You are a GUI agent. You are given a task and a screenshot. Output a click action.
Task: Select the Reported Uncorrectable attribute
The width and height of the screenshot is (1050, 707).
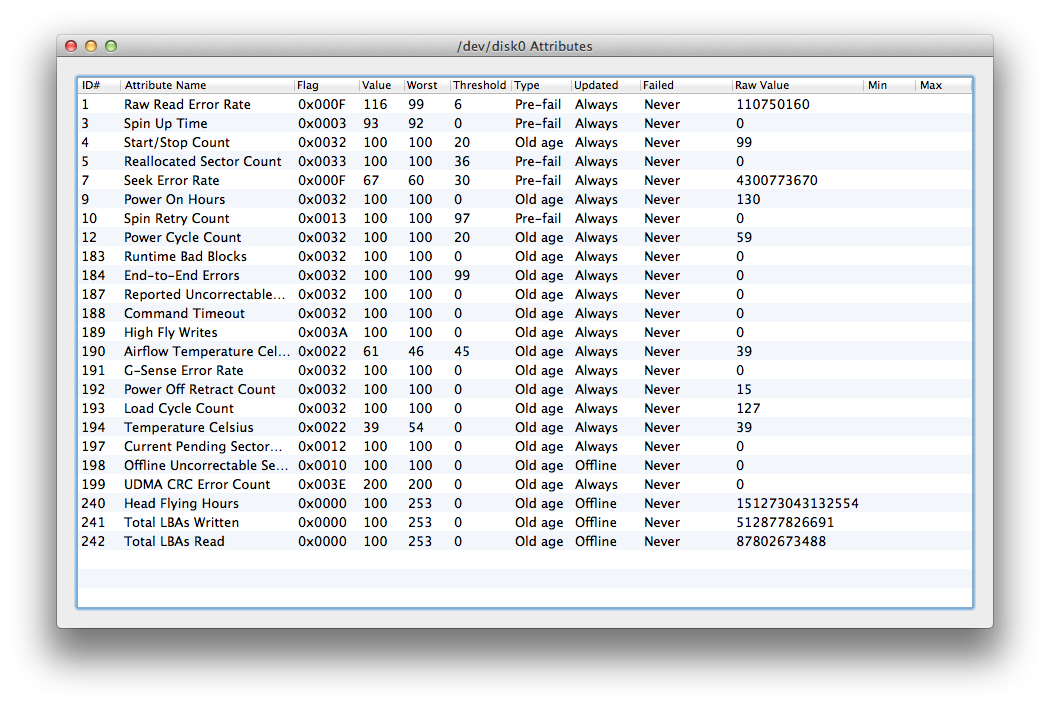[x=525, y=295]
